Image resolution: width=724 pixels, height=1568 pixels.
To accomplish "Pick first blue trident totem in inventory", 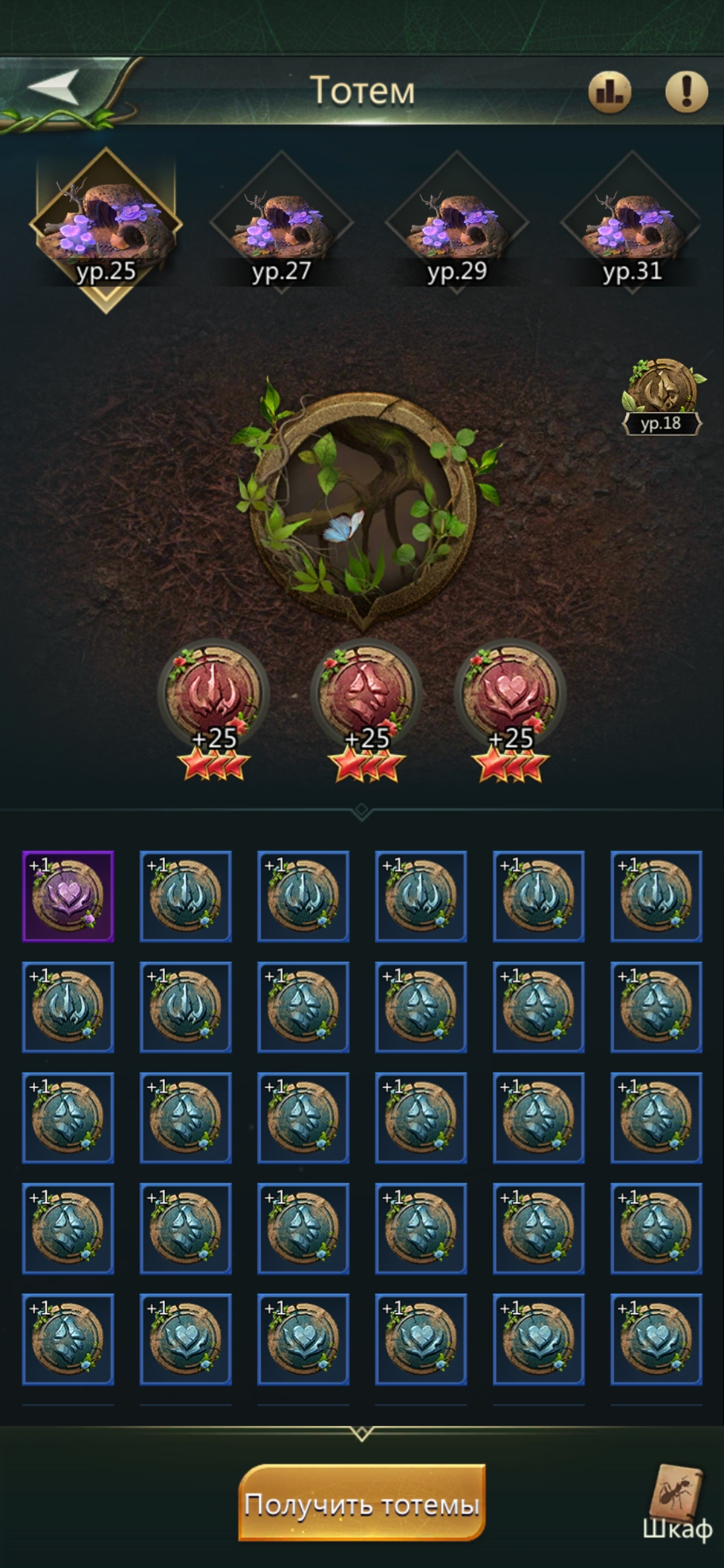I will (186, 897).
